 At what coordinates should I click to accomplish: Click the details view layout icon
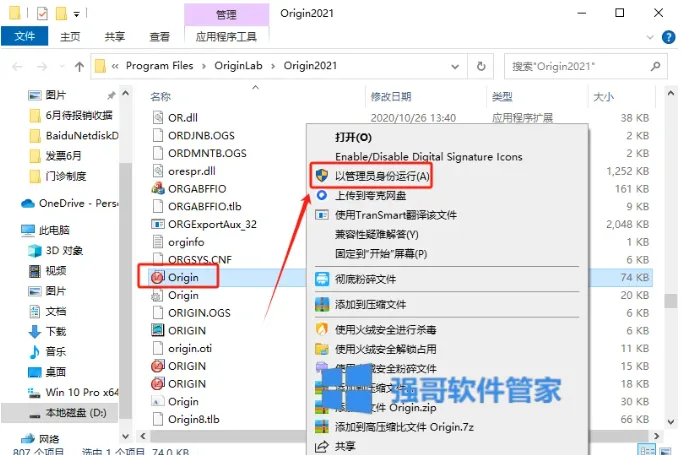[647, 450]
